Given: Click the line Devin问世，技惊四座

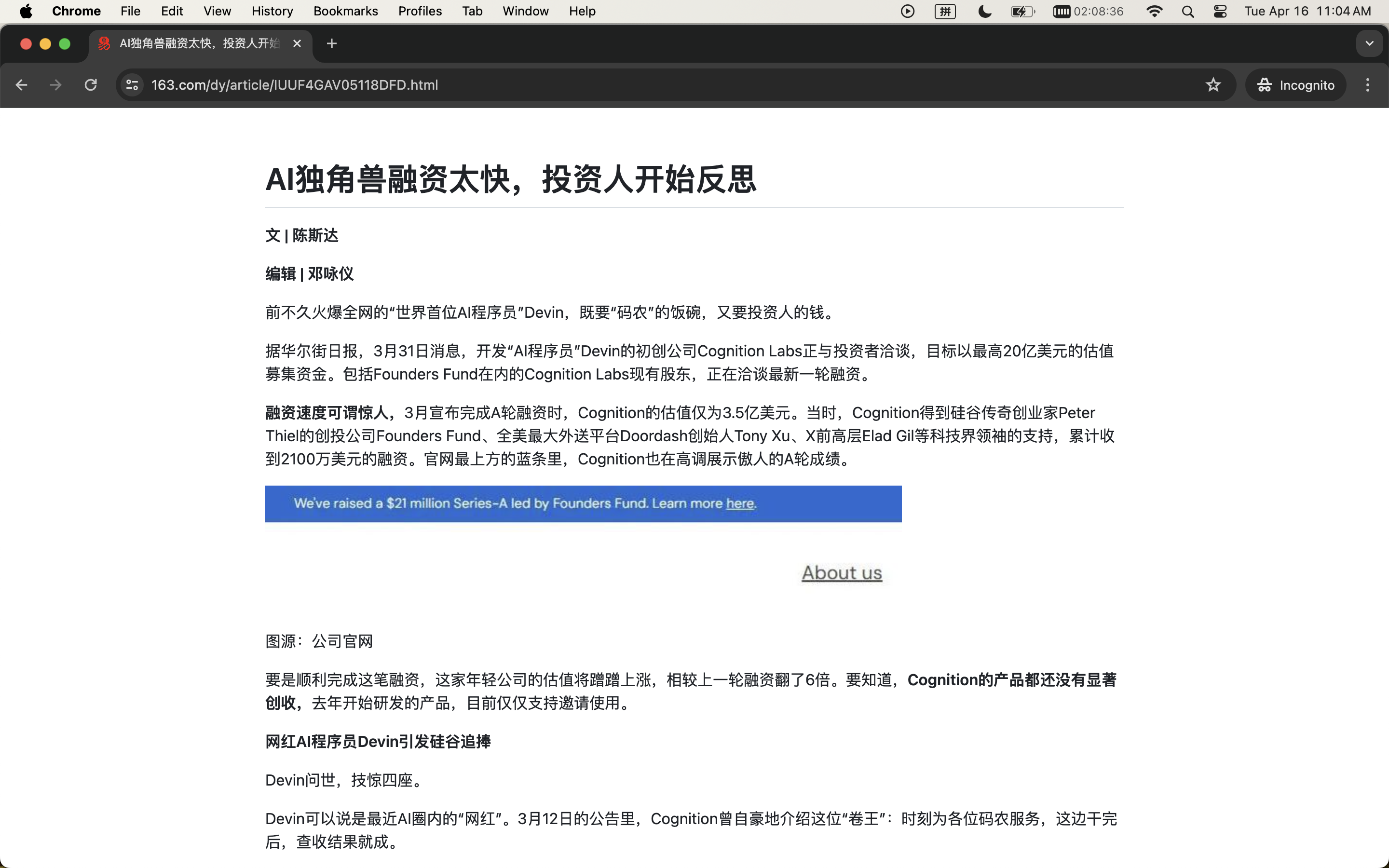Looking at the screenshot, I should [344, 780].
